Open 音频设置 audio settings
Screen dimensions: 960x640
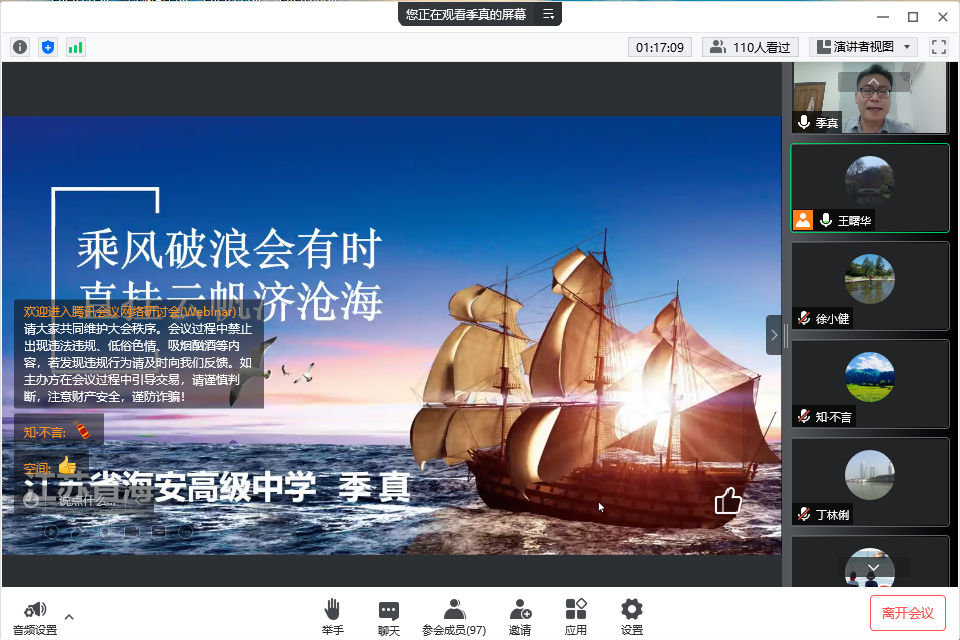[35, 617]
